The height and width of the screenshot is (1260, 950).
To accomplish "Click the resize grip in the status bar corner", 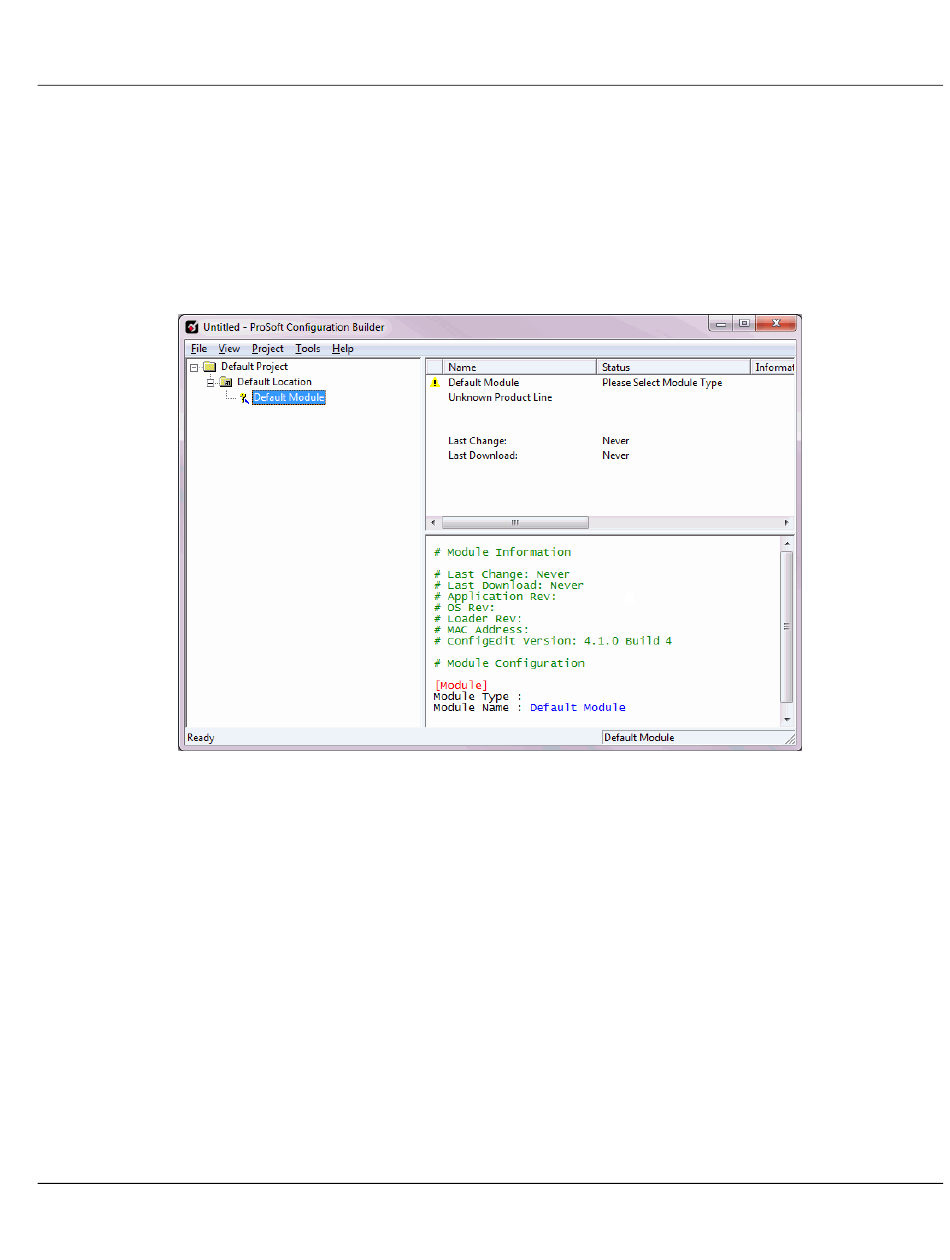I will [790, 739].
